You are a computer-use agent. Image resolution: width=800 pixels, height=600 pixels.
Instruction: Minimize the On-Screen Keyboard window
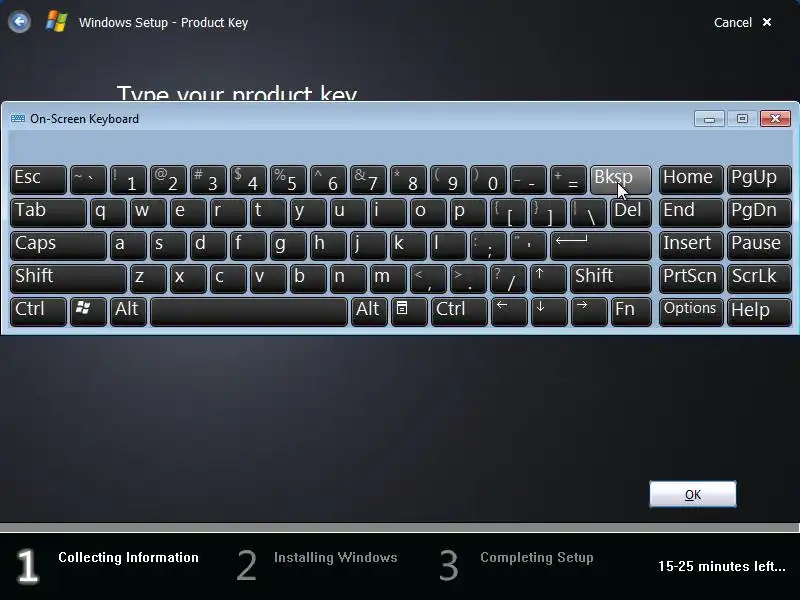709,119
